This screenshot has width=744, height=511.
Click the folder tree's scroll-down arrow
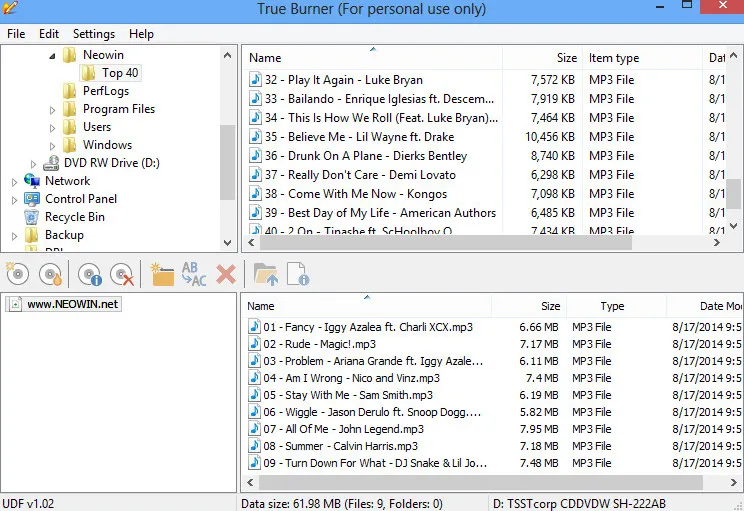[228, 243]
